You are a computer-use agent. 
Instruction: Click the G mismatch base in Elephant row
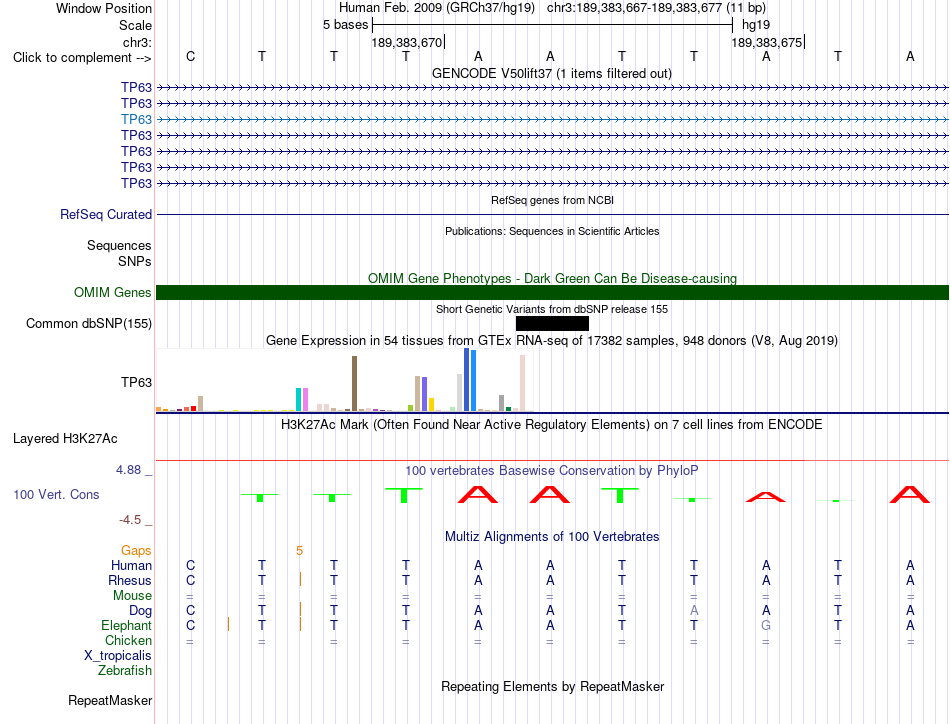coord(766,625)
